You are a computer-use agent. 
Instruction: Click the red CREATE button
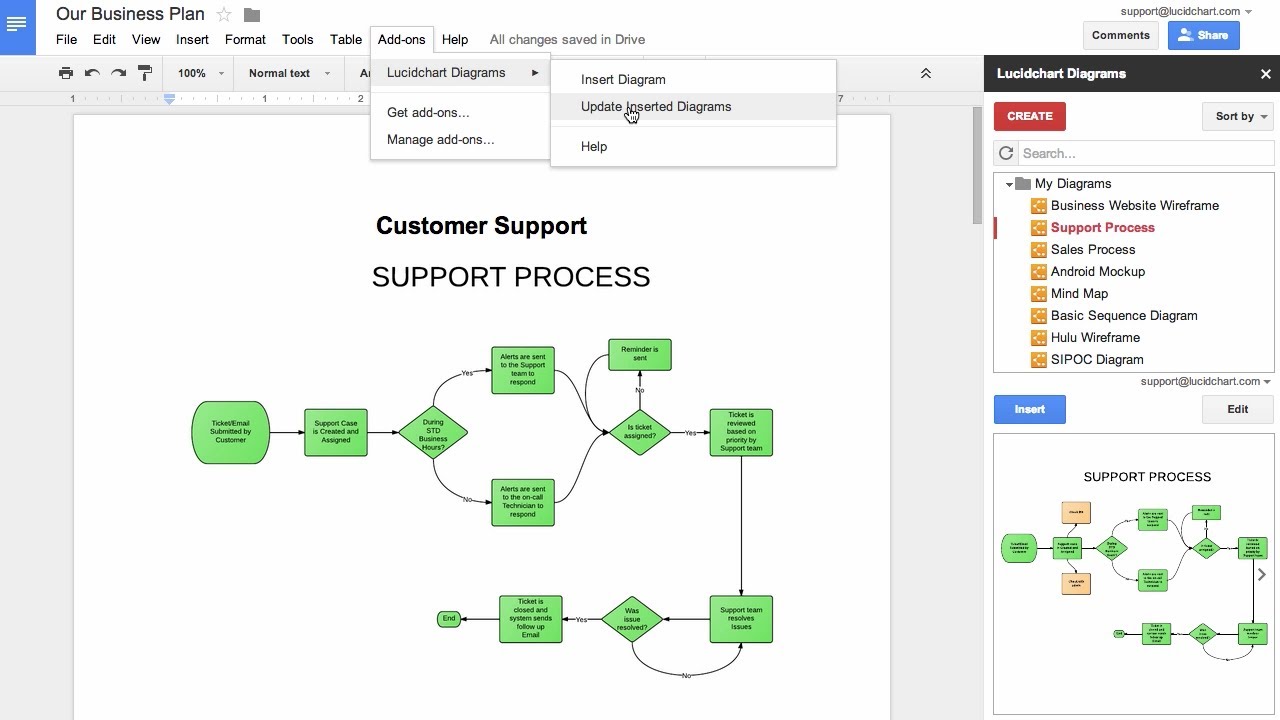pyautogui.click(x=1030, y=116)
